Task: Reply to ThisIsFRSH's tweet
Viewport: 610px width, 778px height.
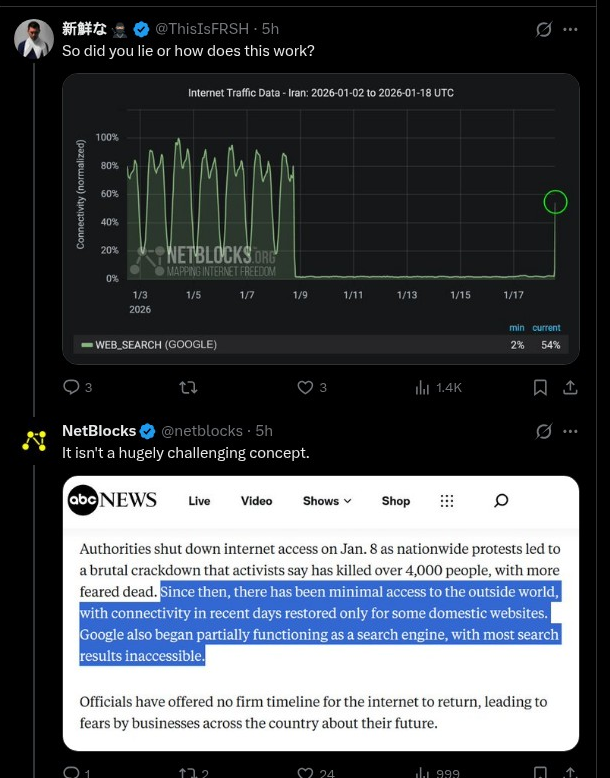Action: tap(71, 387)
